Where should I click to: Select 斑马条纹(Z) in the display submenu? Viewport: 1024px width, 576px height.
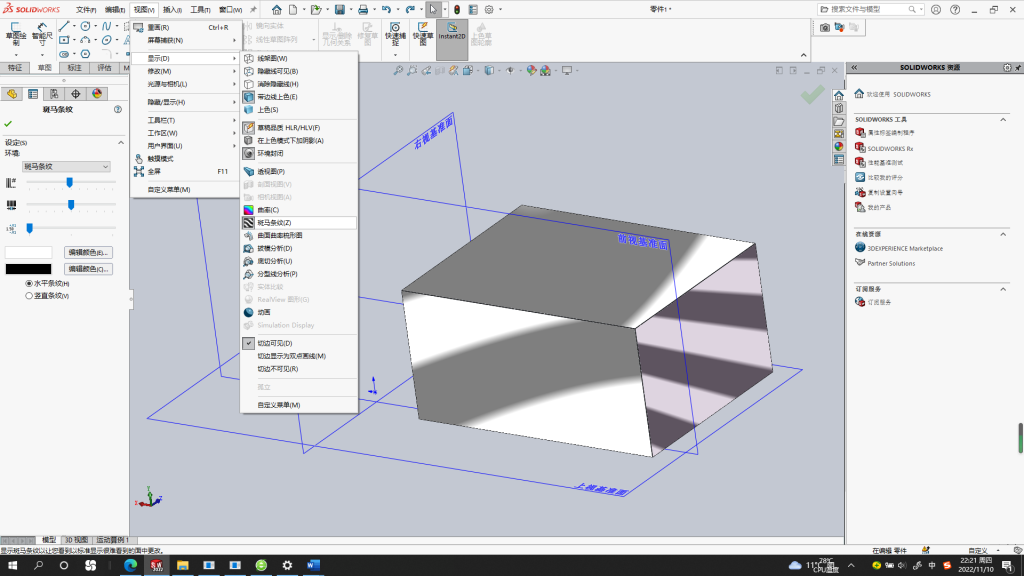[299, 223]
